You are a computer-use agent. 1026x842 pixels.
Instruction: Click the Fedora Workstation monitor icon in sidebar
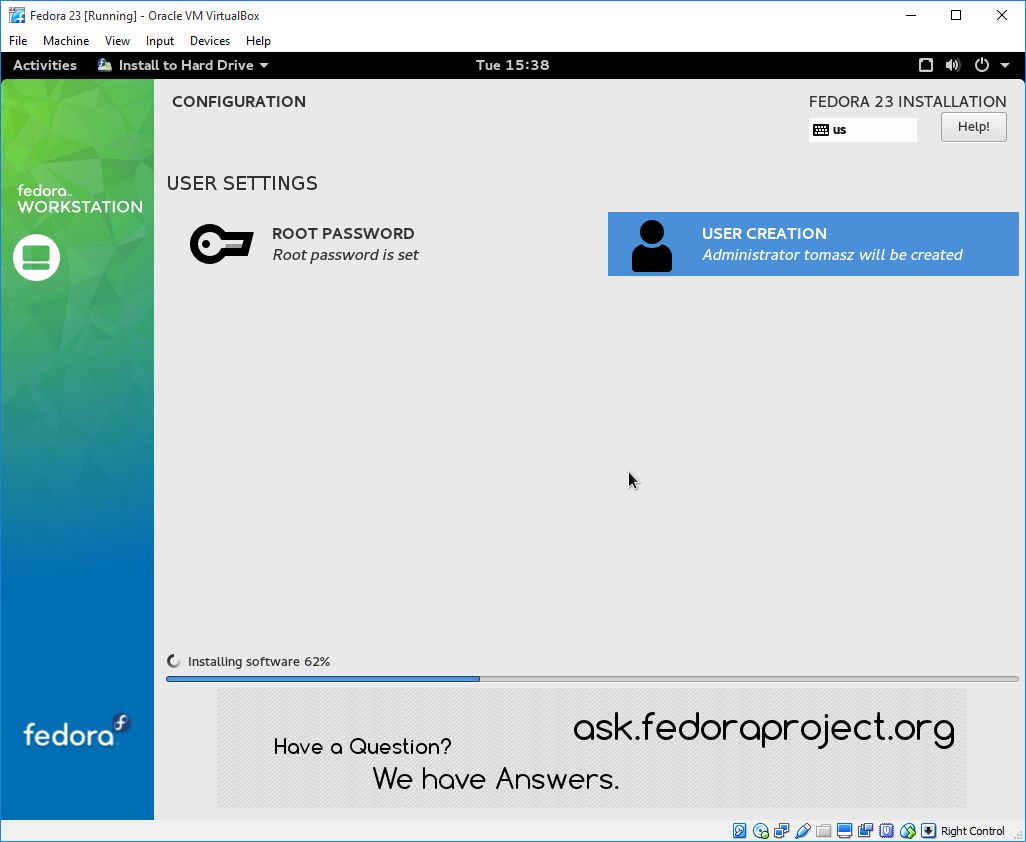(x=37, y=257)
